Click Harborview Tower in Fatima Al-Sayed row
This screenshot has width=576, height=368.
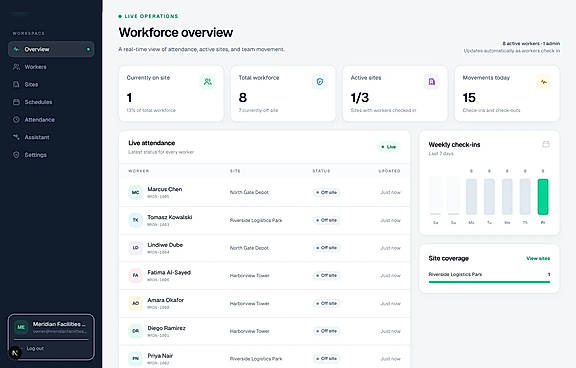tap(249, 275)
